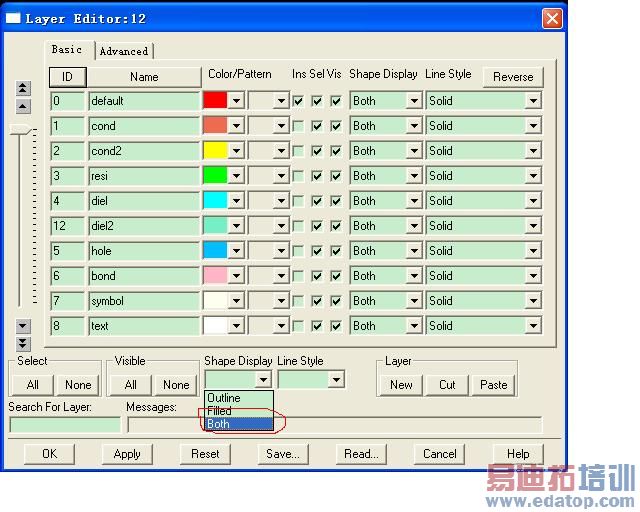Create a New layer

(401, 385)
